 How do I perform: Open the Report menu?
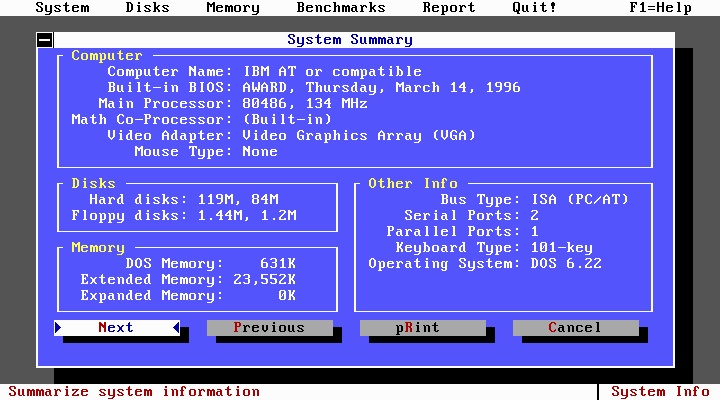click(x=449, y=8)
